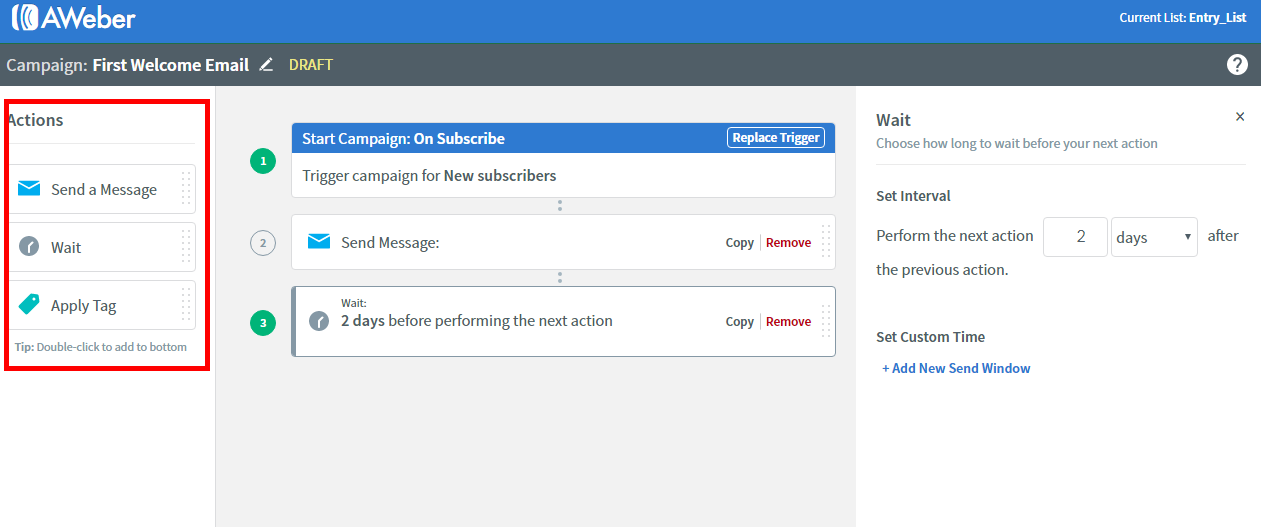
Task: Open the days interval dropdown
Action: [x=1154, y=237]
